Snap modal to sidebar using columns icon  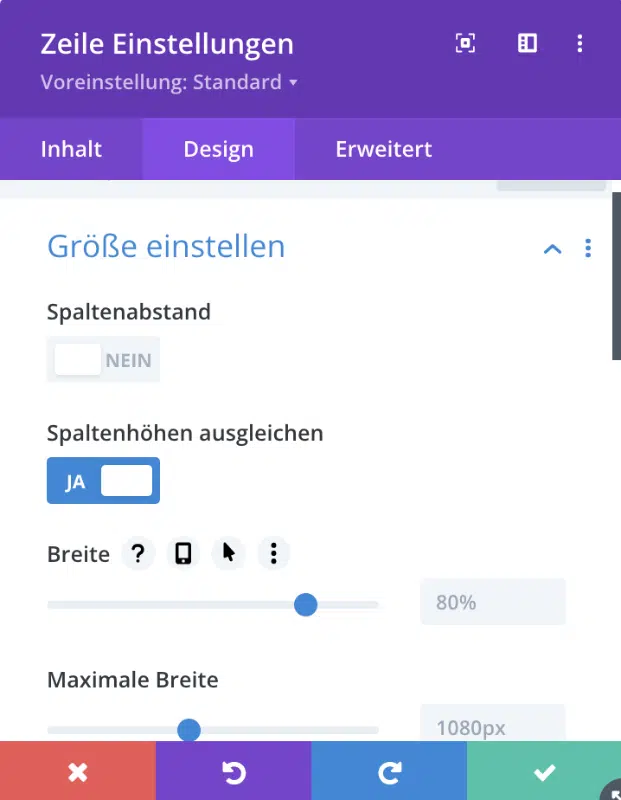coord(527,43)
